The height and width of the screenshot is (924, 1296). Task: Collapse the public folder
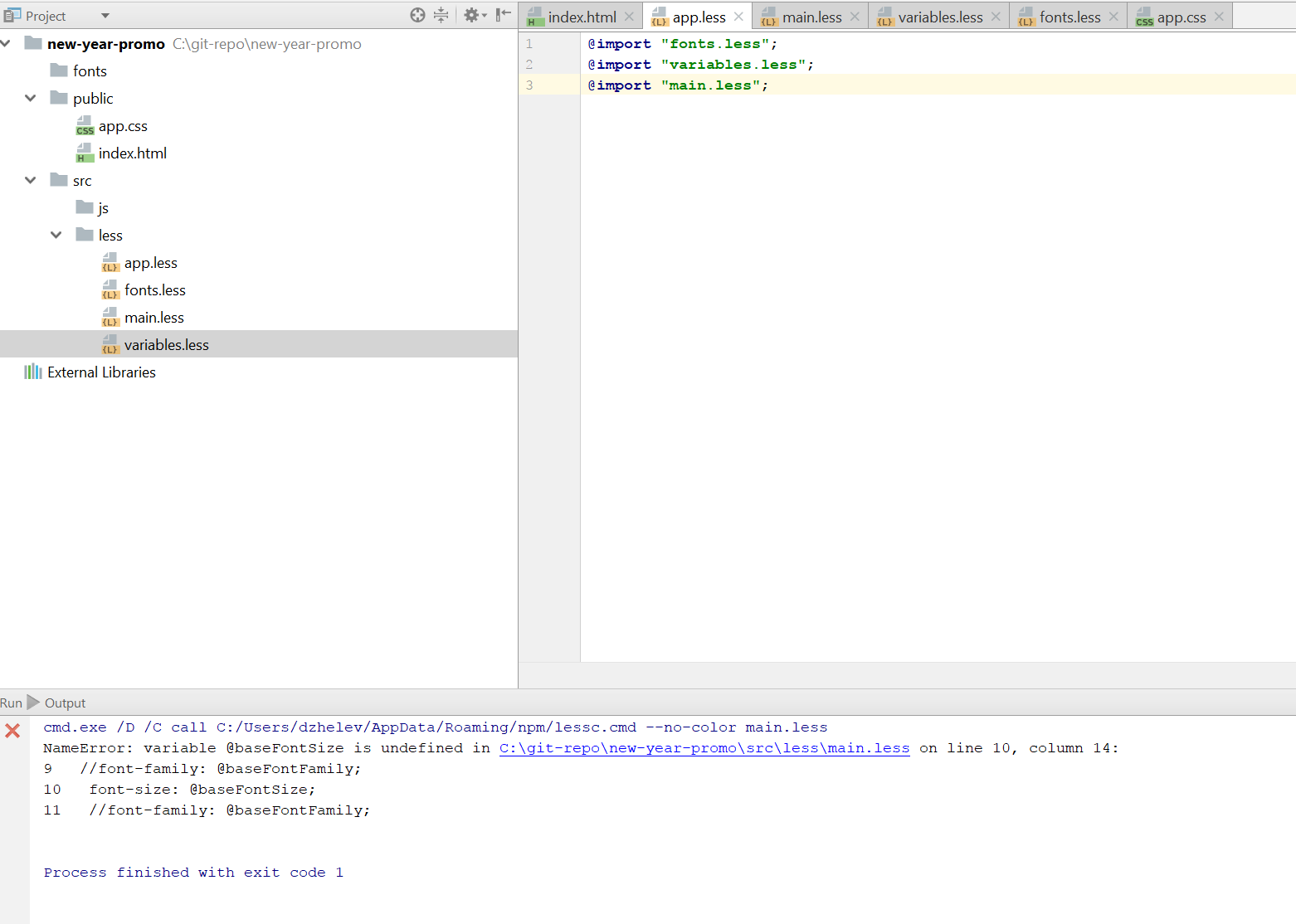(x=31, y=98)
